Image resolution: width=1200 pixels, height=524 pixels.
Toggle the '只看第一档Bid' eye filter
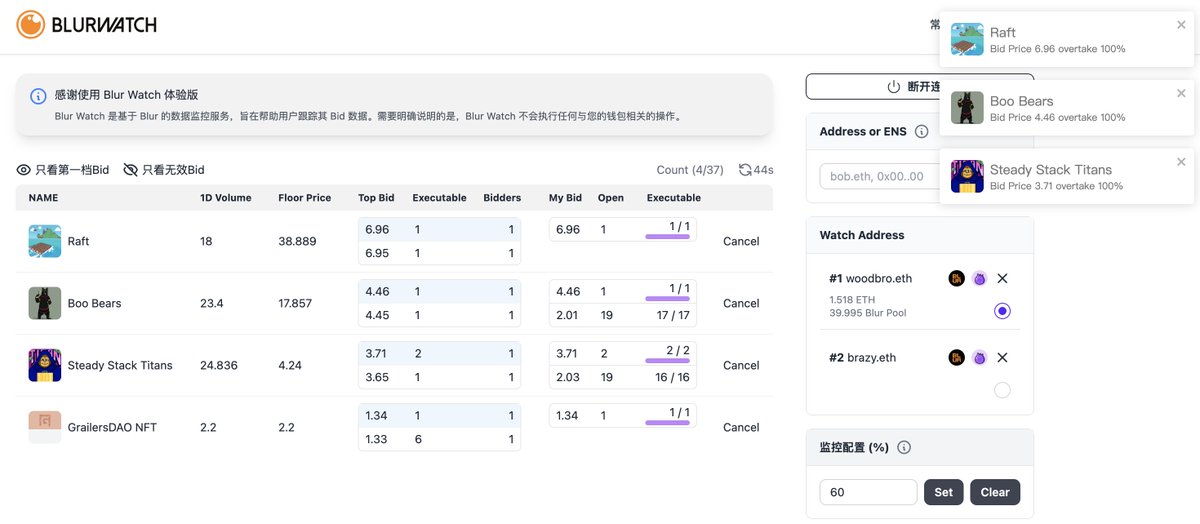(x=24, y=170)
